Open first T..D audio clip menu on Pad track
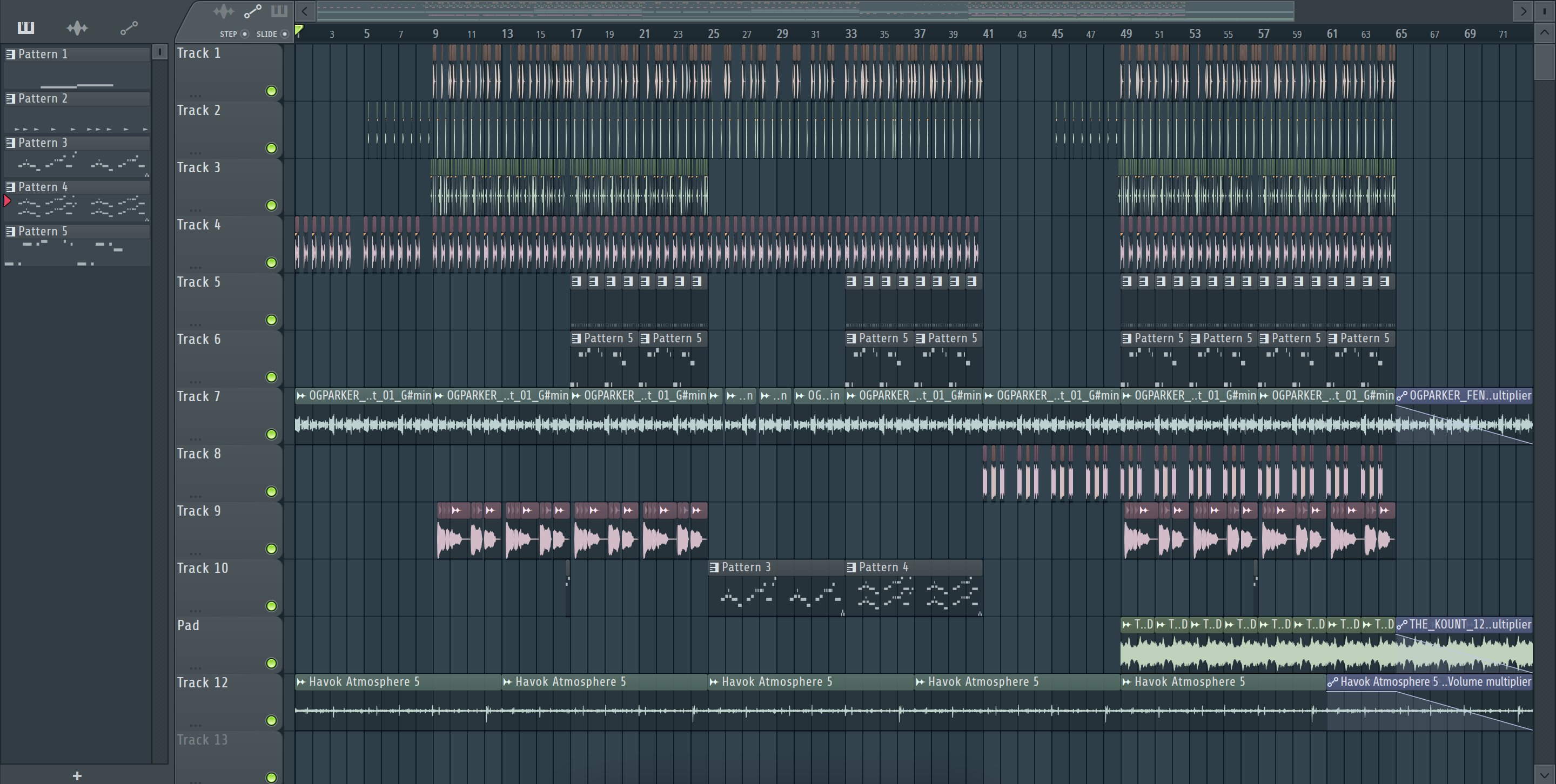 point(1126,625)
